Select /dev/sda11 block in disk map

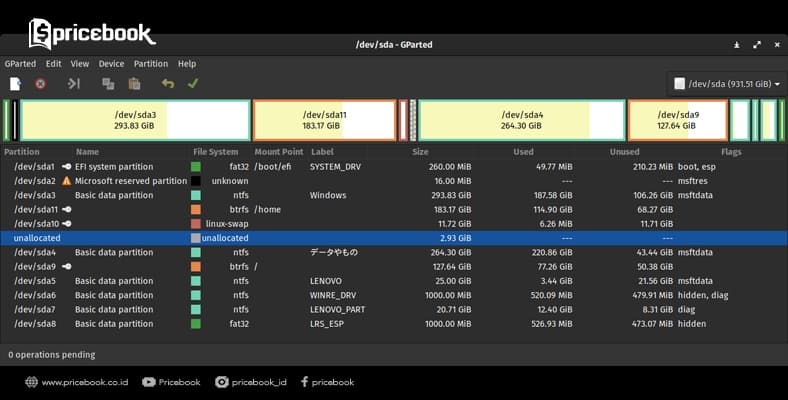[325, 120]
